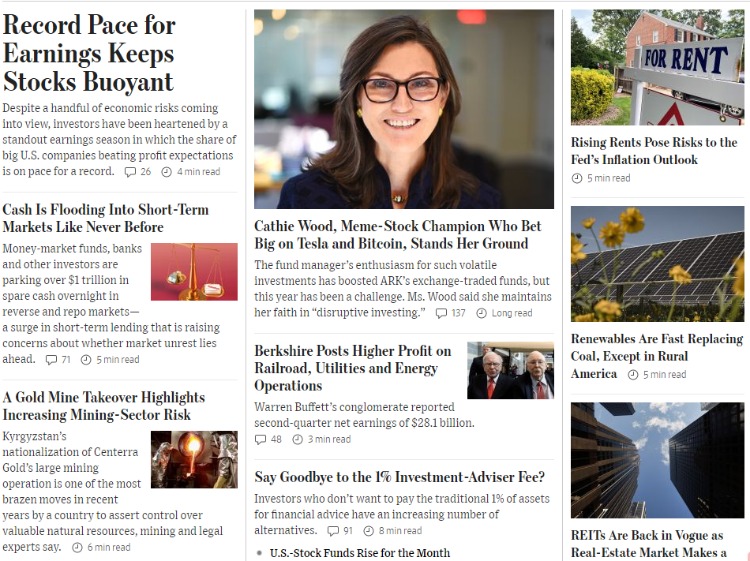Viewport: 750px width, 561px height.
Task: Open comment bubble showing 91 comments
Action: pos(333,530)
